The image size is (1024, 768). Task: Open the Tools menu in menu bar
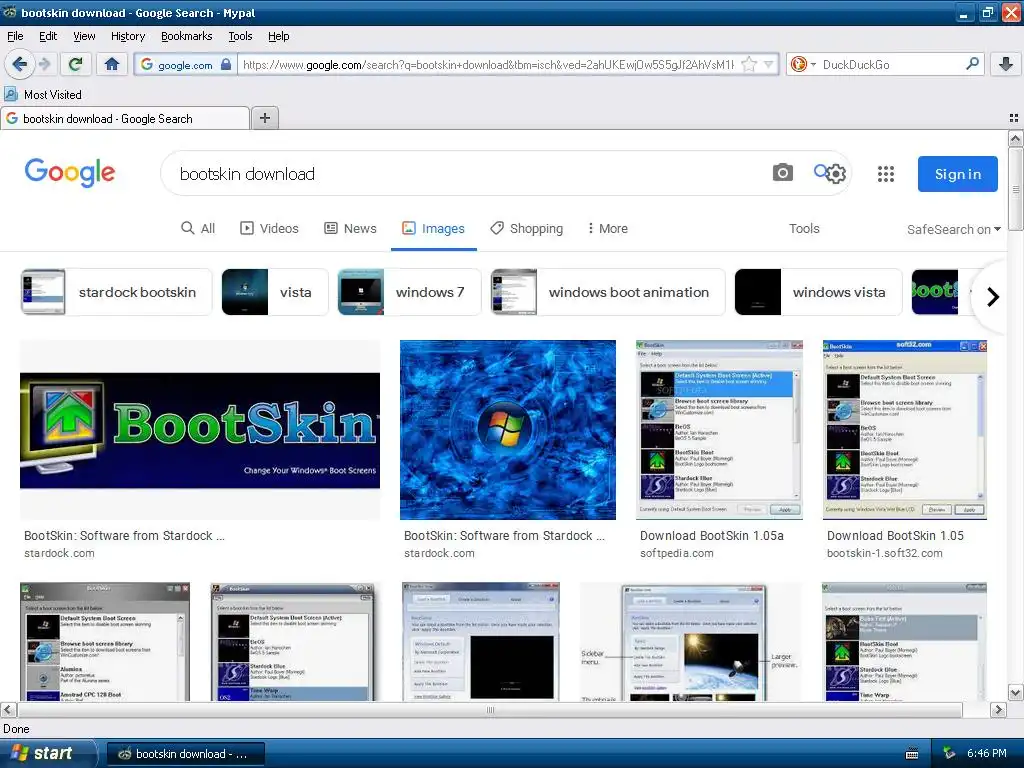(240, 36)
